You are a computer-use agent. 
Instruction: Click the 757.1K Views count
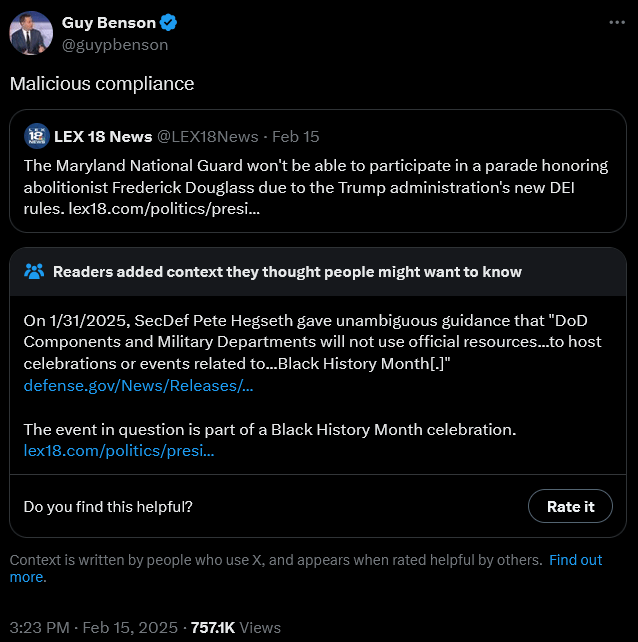pyautogui.click(x=237, y=627)
